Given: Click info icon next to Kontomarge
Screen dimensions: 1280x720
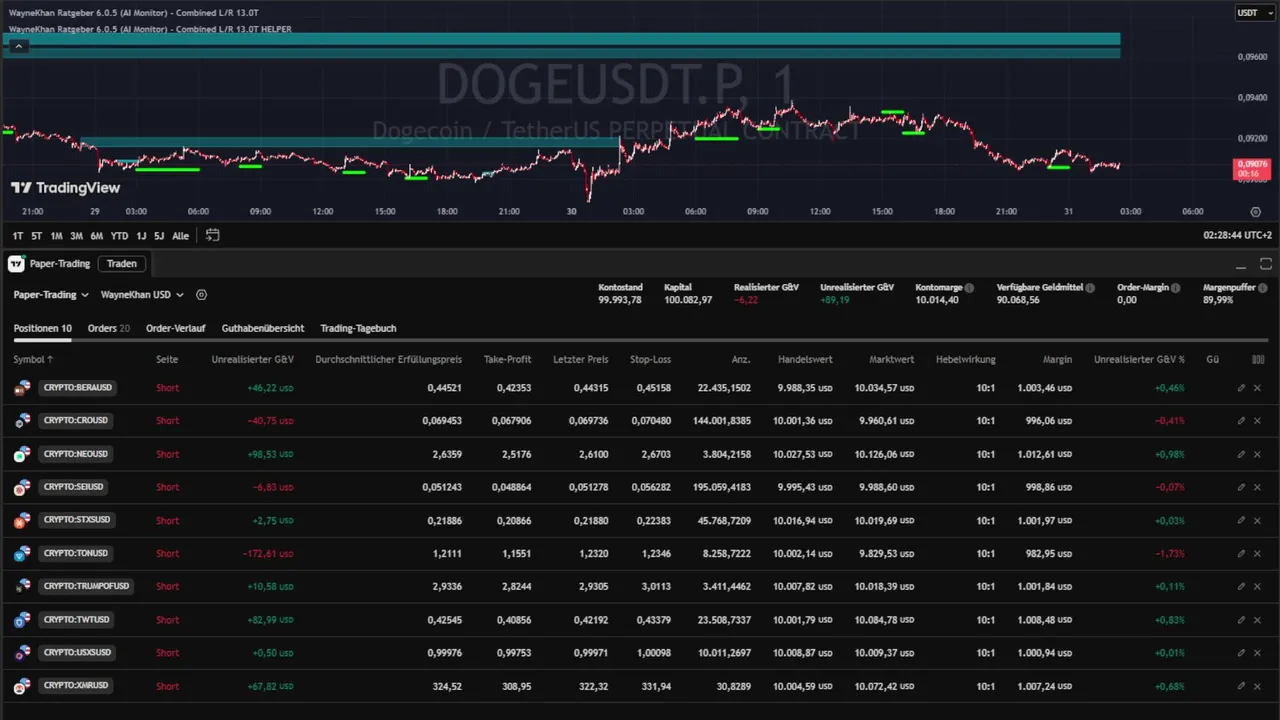Looking at the screenshot, I should point(969,288).
